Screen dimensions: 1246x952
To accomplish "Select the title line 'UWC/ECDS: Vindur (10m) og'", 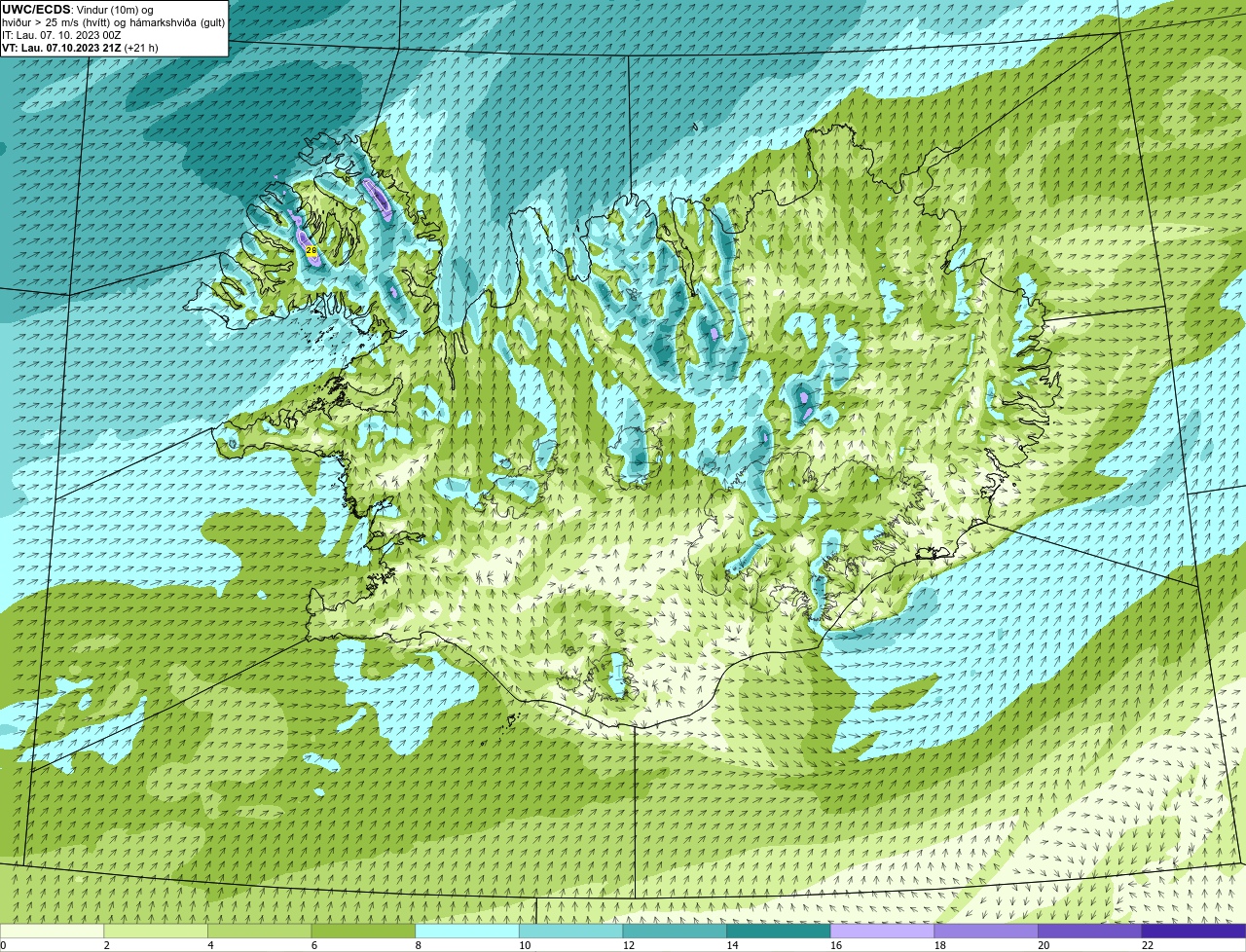I will click(x=78, y=10).
